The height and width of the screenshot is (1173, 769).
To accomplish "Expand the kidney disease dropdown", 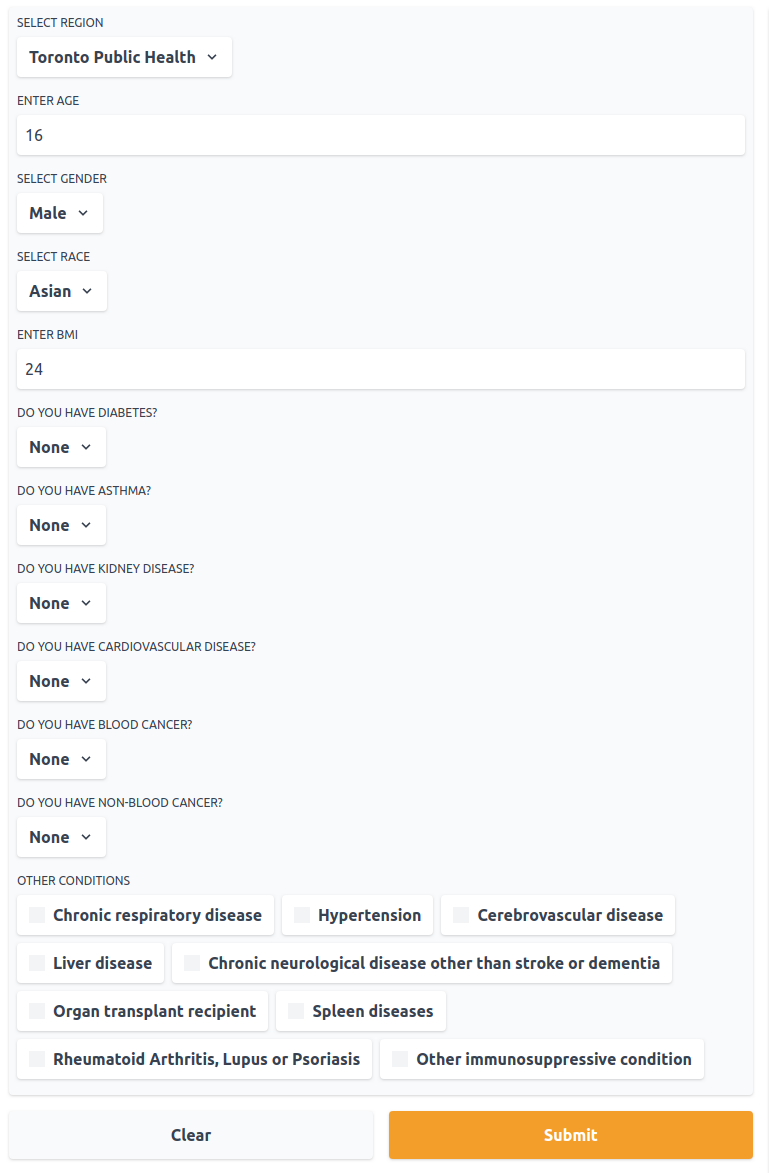I will click(x=61, y=603).
